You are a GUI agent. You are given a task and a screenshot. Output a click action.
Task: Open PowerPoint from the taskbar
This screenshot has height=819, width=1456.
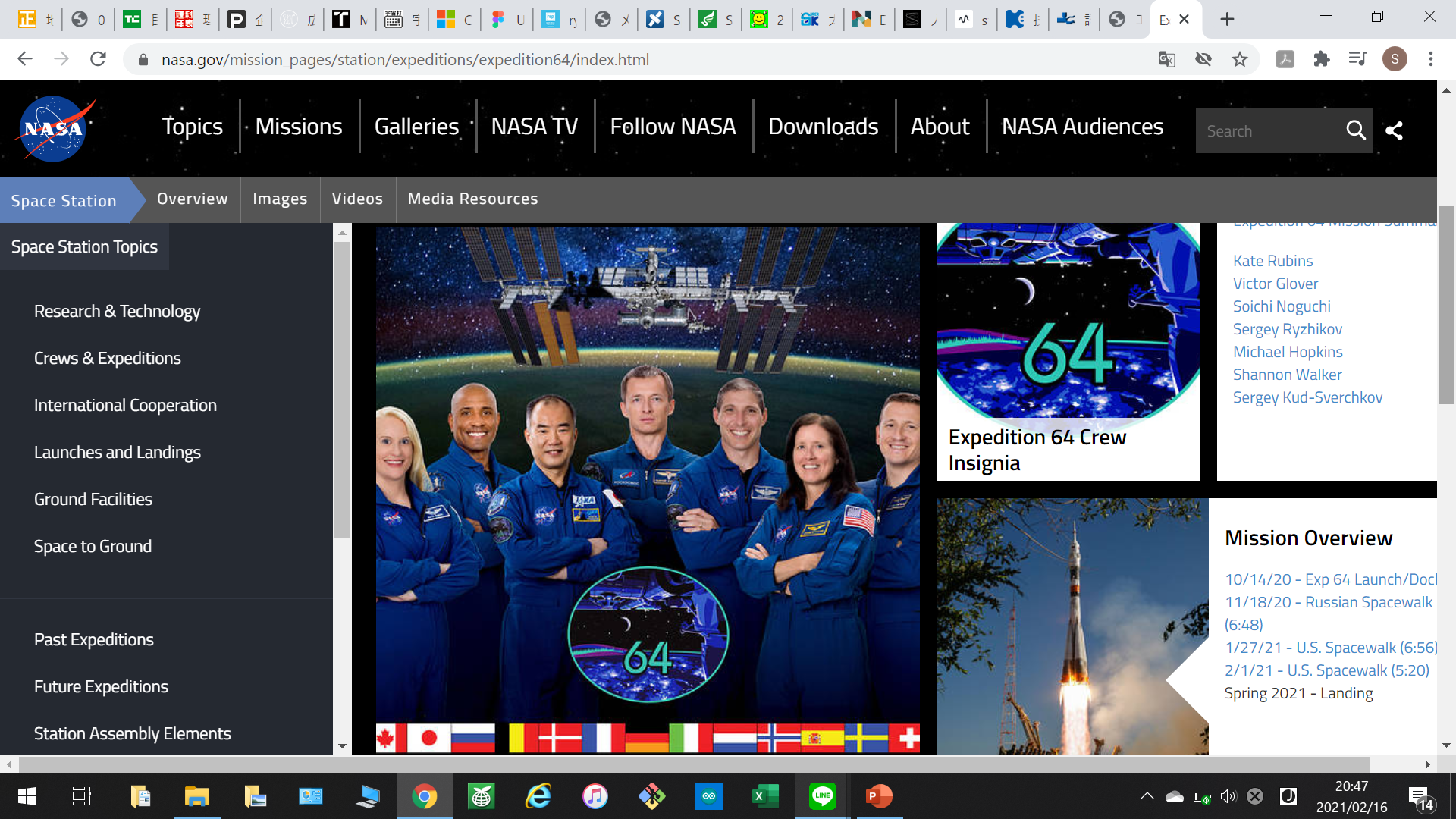point(879,796)
